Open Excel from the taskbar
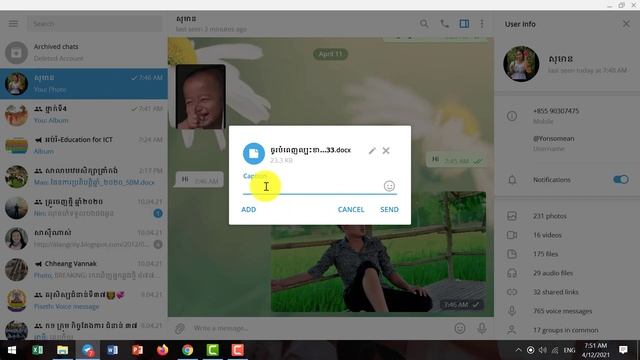 [38, 350]
